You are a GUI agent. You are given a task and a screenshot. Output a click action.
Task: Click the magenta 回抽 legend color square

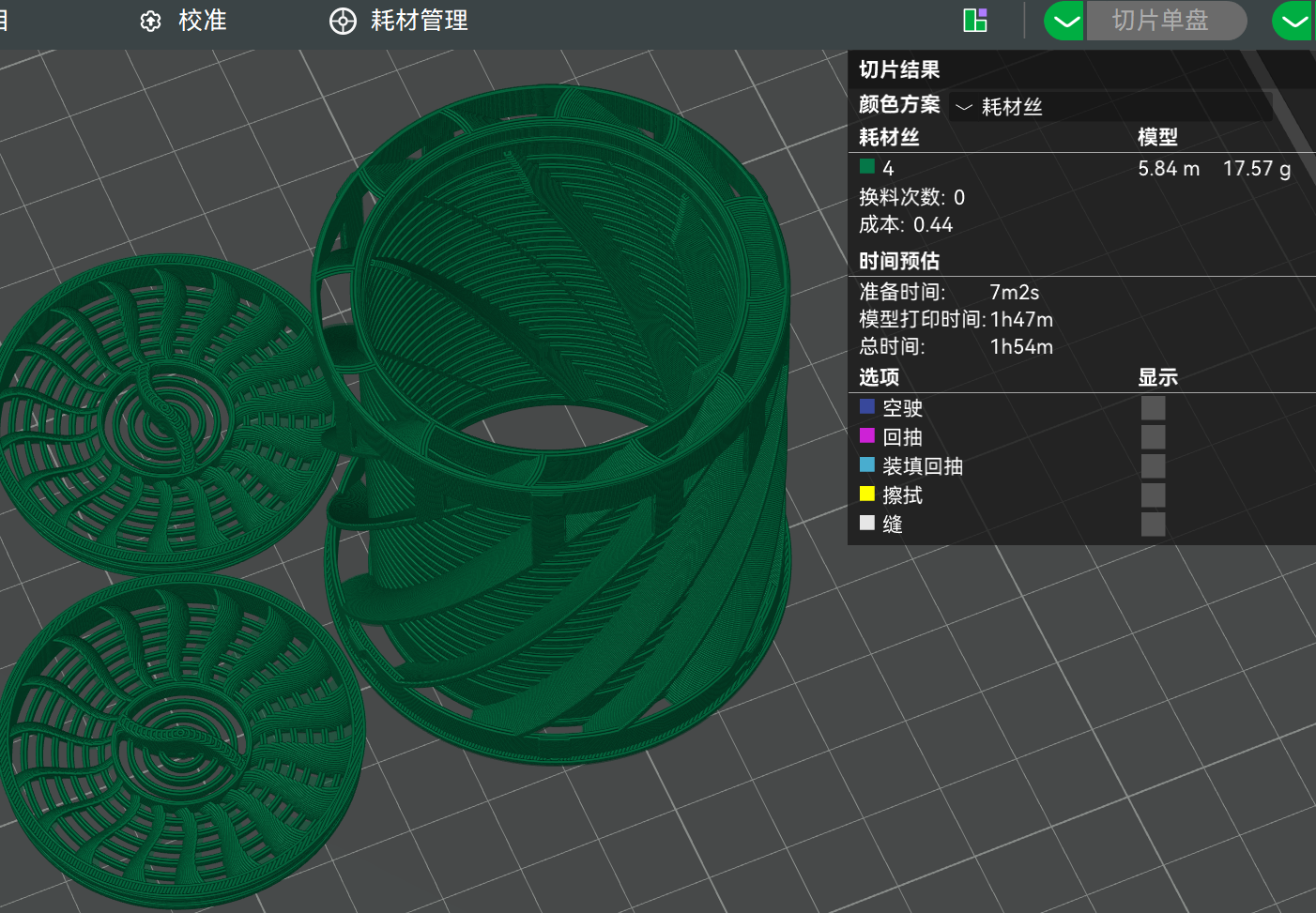[x=867, y=435]
